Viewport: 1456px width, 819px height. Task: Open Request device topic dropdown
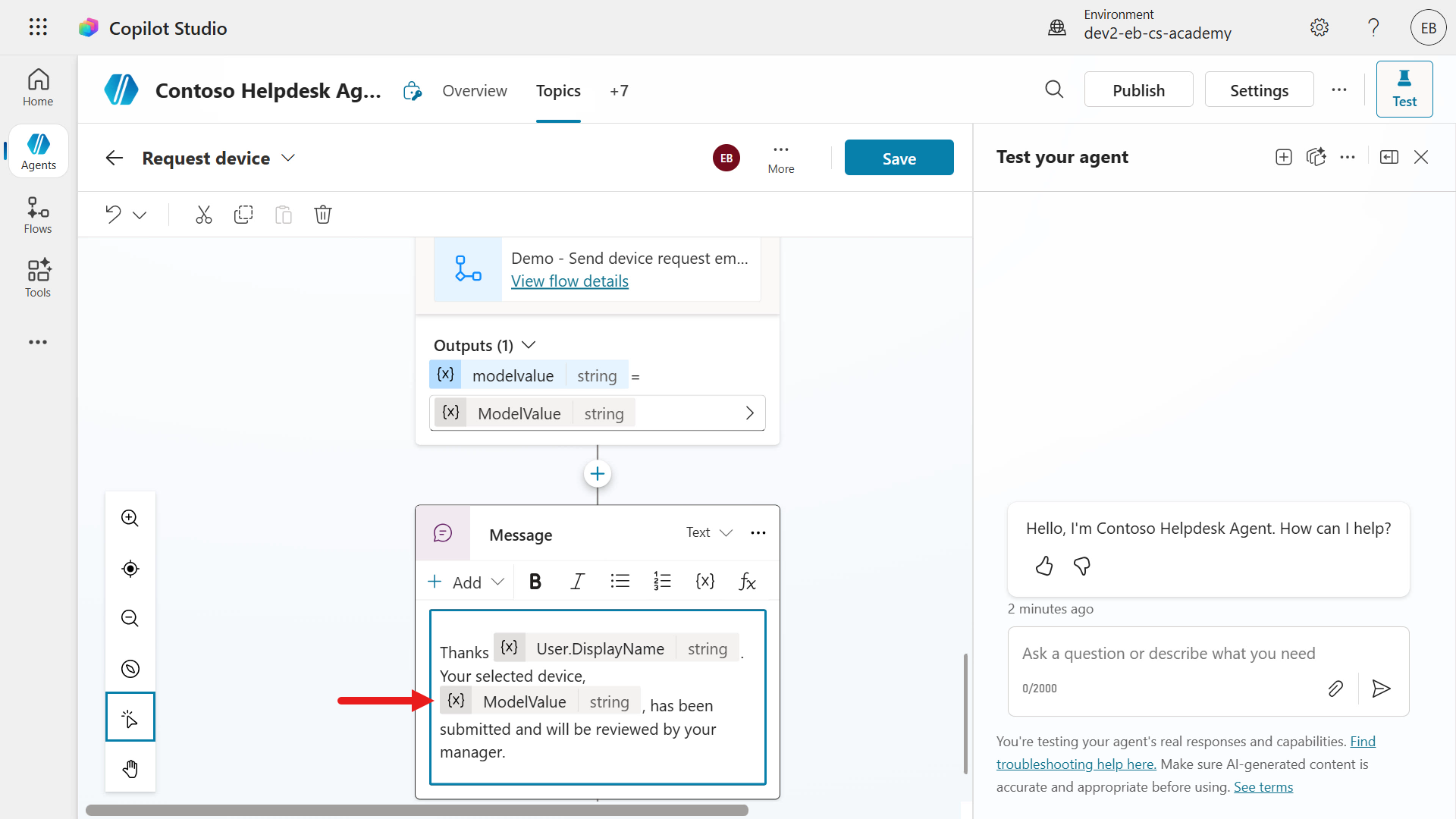[288, 158]
